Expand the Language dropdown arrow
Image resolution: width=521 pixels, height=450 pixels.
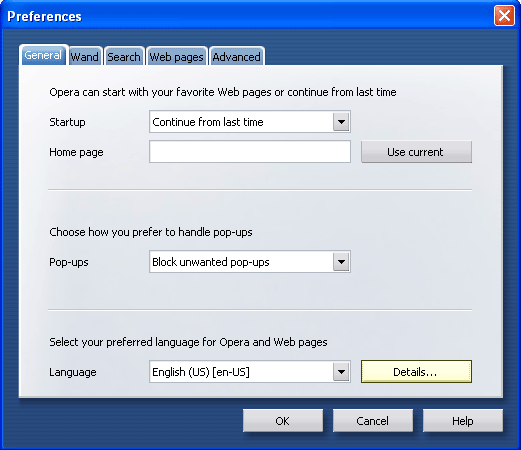point(341,372)
